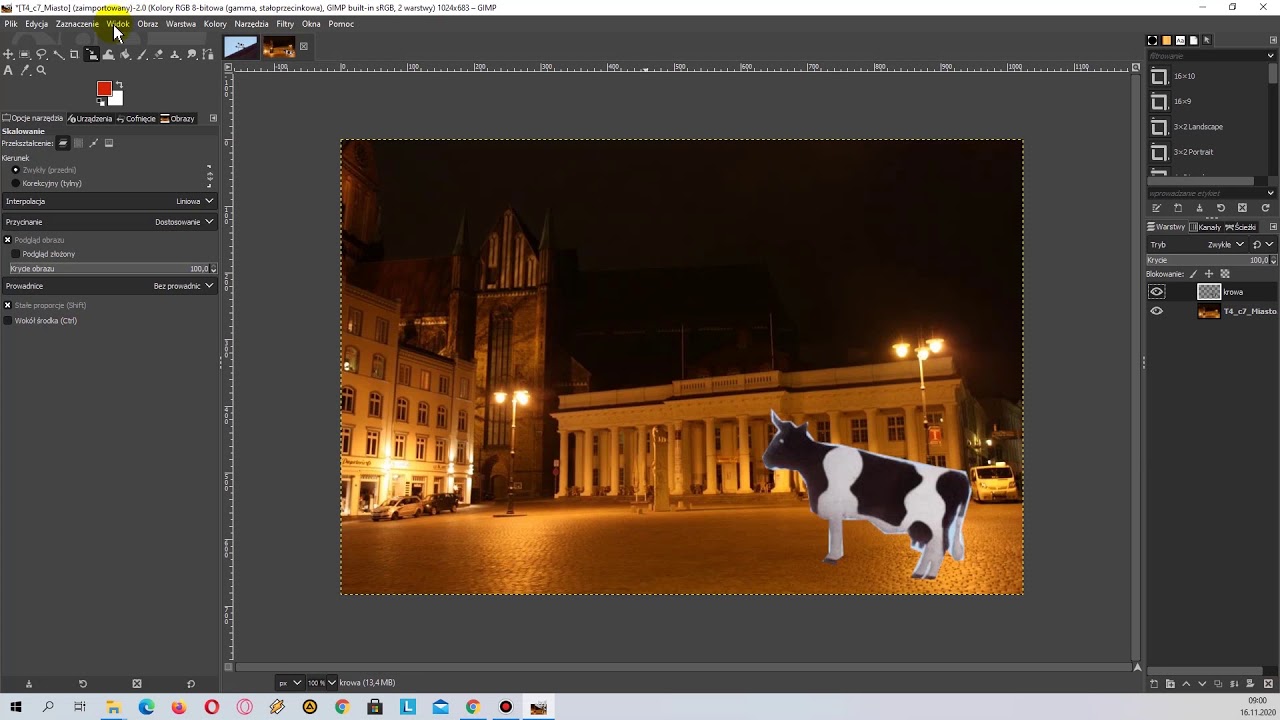The height and width of the screenshot is (720, 1280).
Task: Select the Scale transform tool
Action: [92, 54]
